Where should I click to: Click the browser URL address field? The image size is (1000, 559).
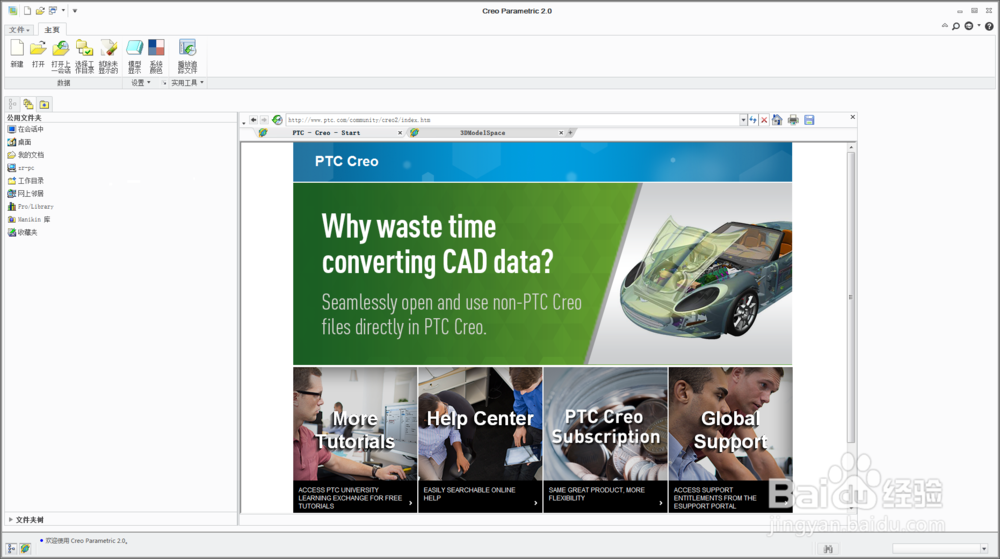(x=513, y=120)
